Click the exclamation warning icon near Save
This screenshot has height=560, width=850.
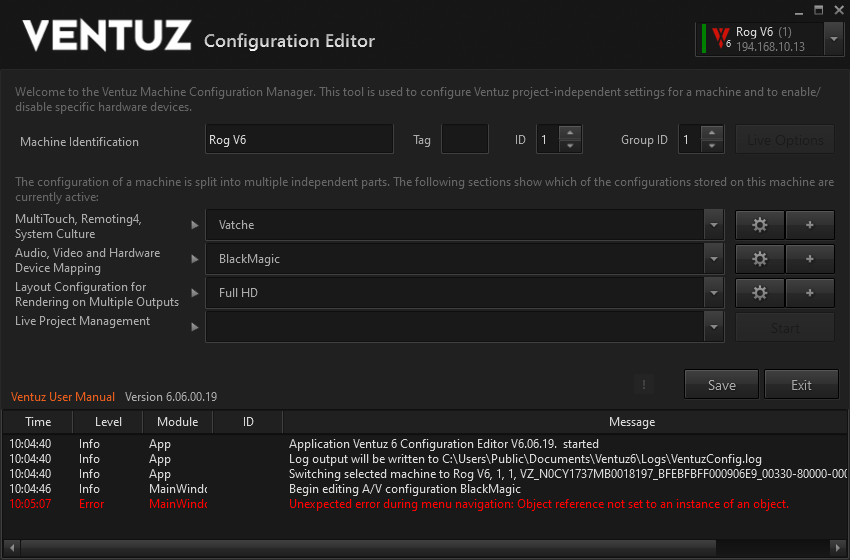[x=644, y=384]
